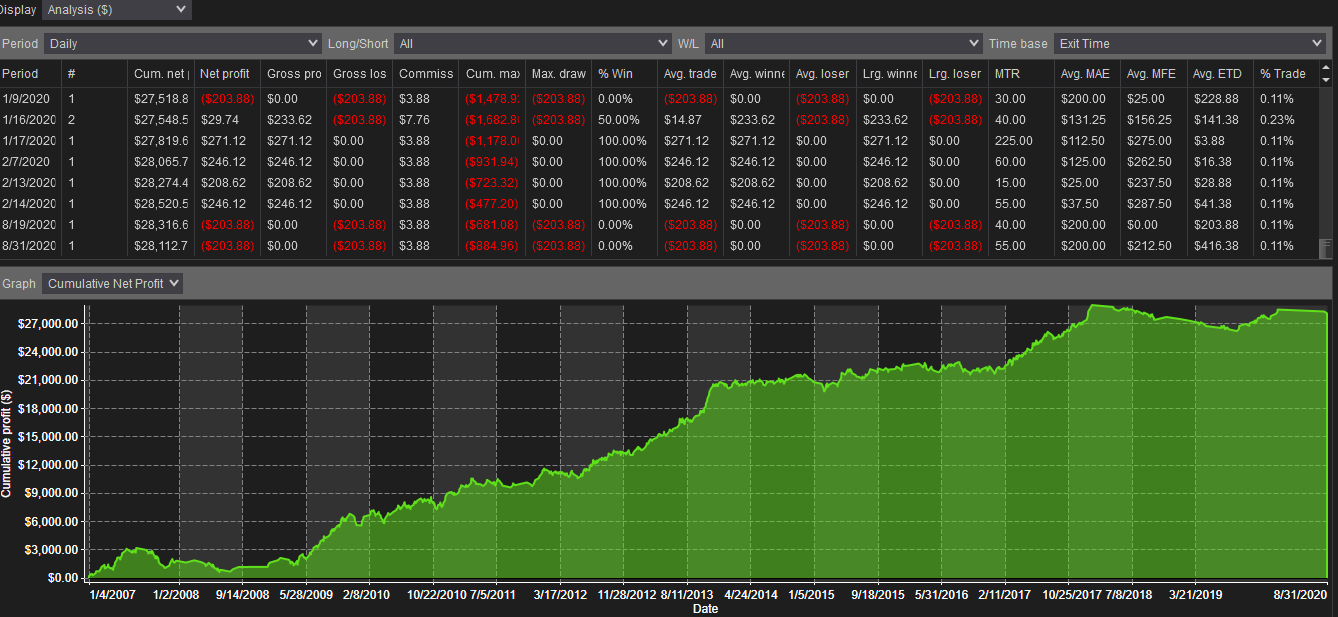This screenshot has height=617, width=1338.
Task: Click the Avg. ETD column header
Action: [1219, 73]
